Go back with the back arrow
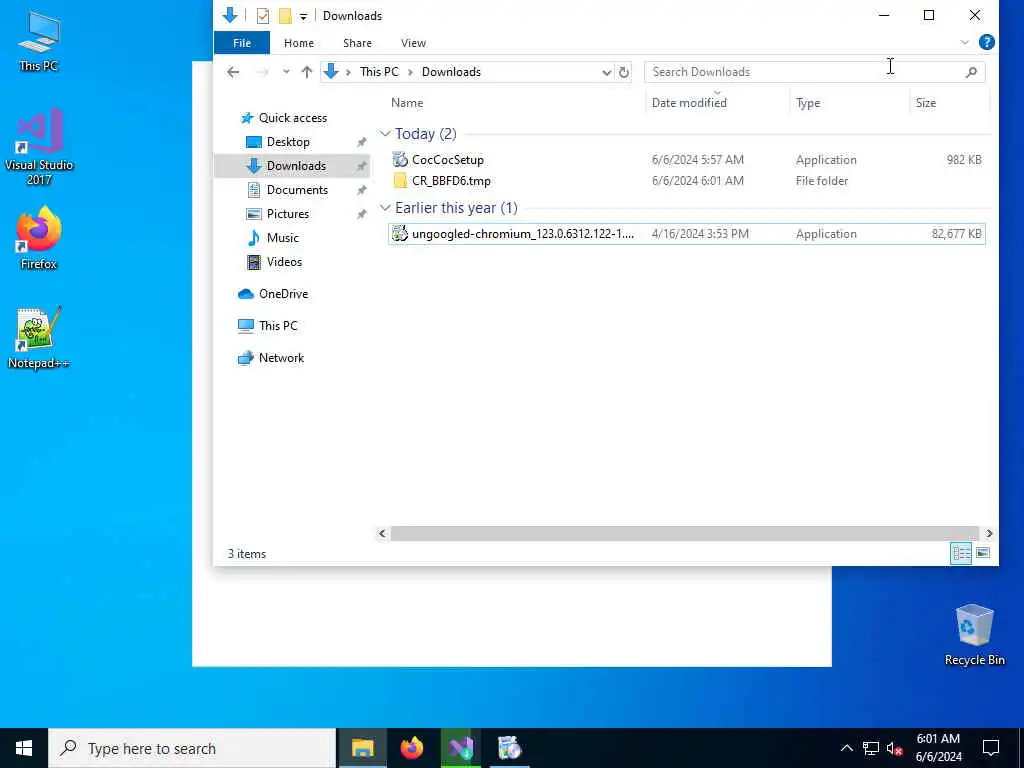Viewport: 1024px width, 768px height. [x=233, y=72]
